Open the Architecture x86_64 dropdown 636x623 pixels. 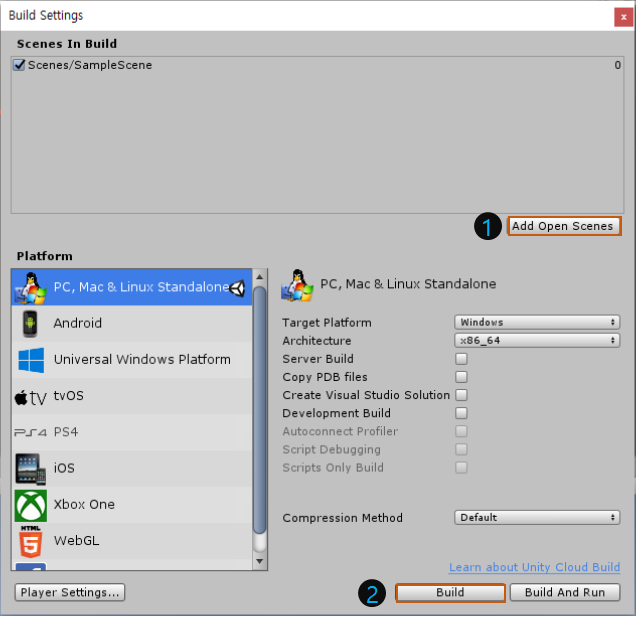pyautogui.click(x=537, y=340)
